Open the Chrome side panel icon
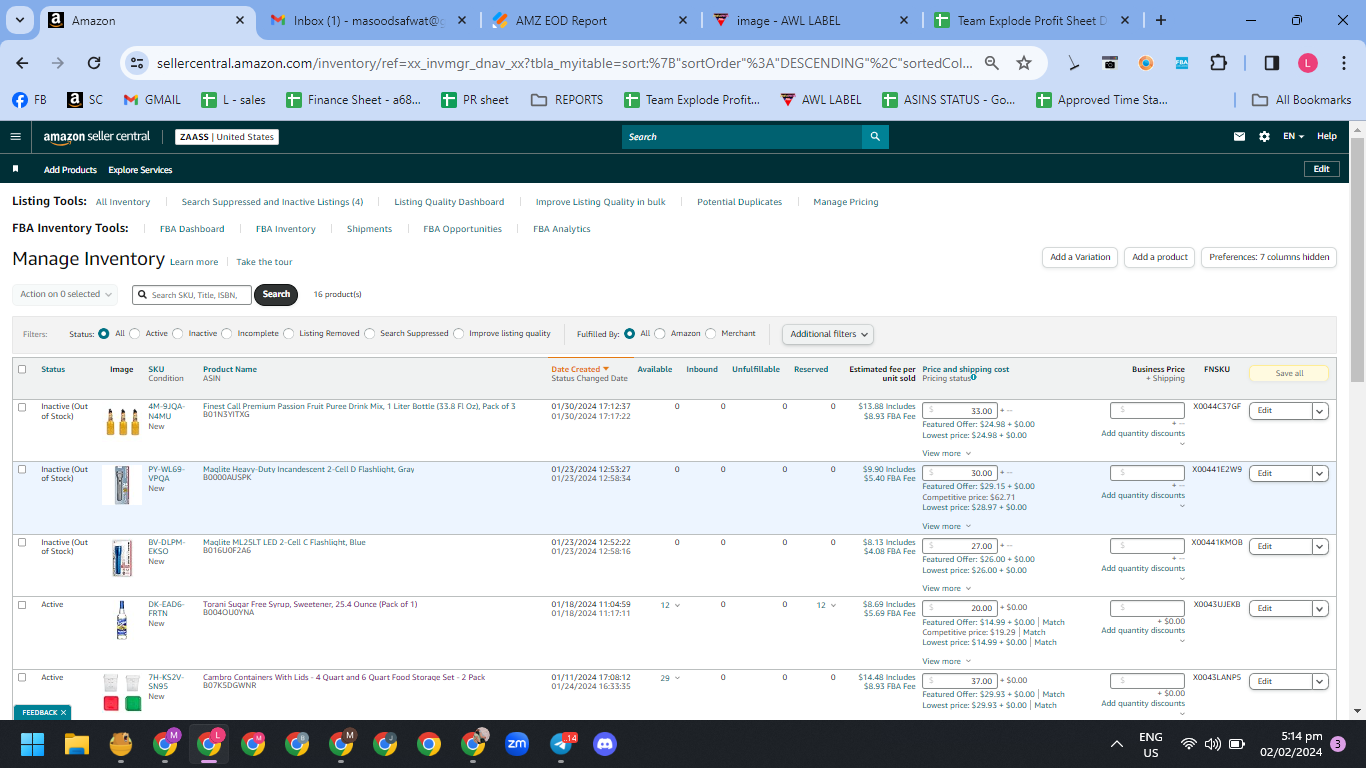 (1271, 63)
